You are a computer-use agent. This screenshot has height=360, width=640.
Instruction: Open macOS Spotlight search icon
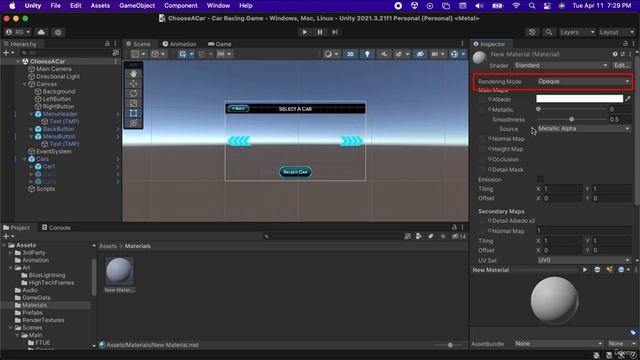point(531,6)
